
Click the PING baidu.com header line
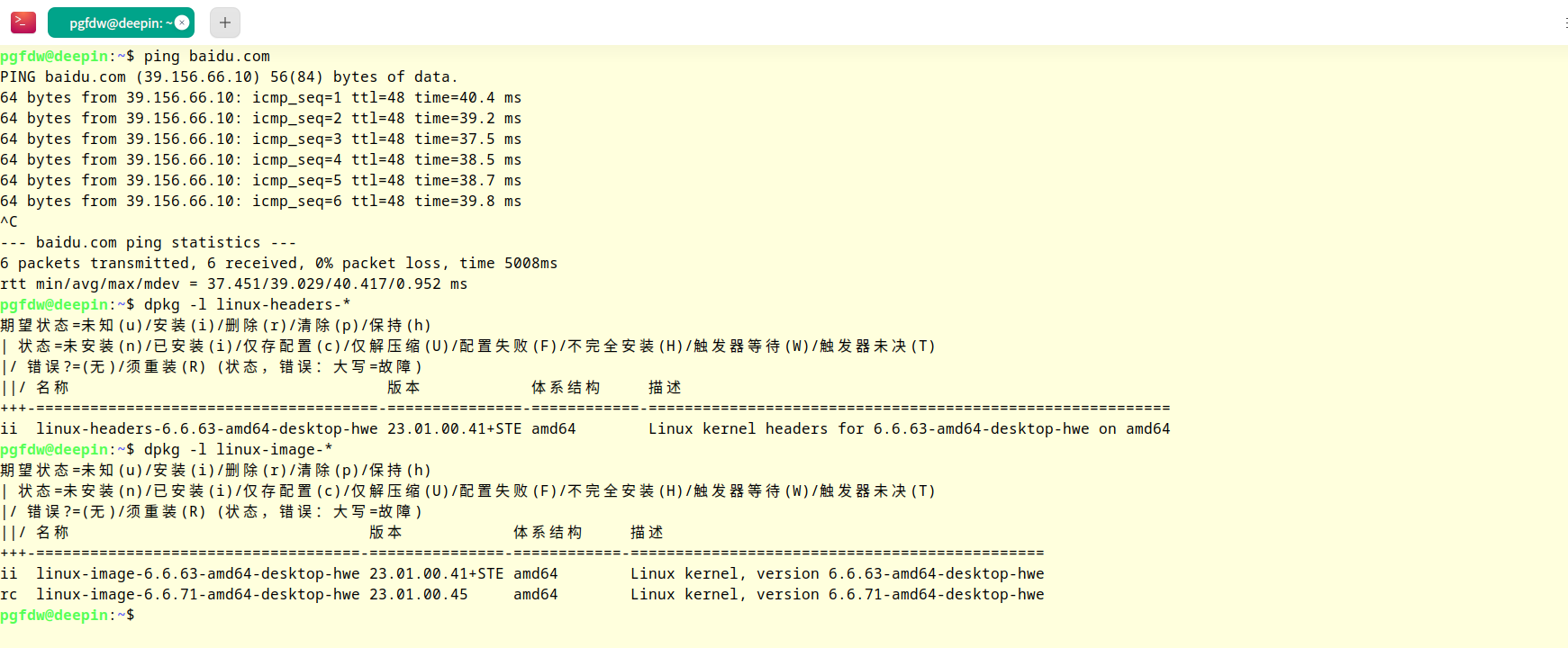[x=230, y=76]
